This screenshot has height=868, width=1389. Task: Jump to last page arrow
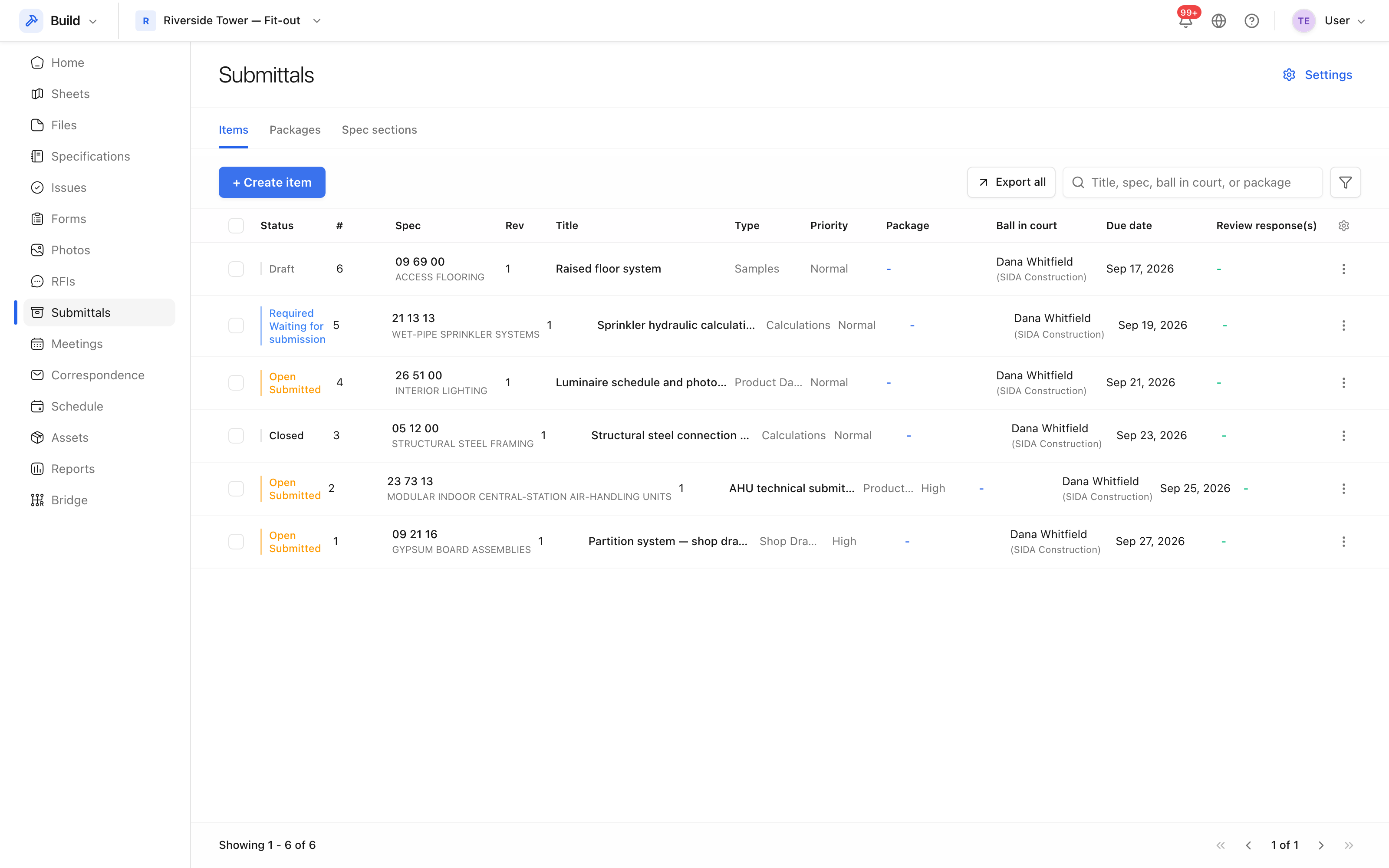pyautogui.click(x=1349, y=845)
